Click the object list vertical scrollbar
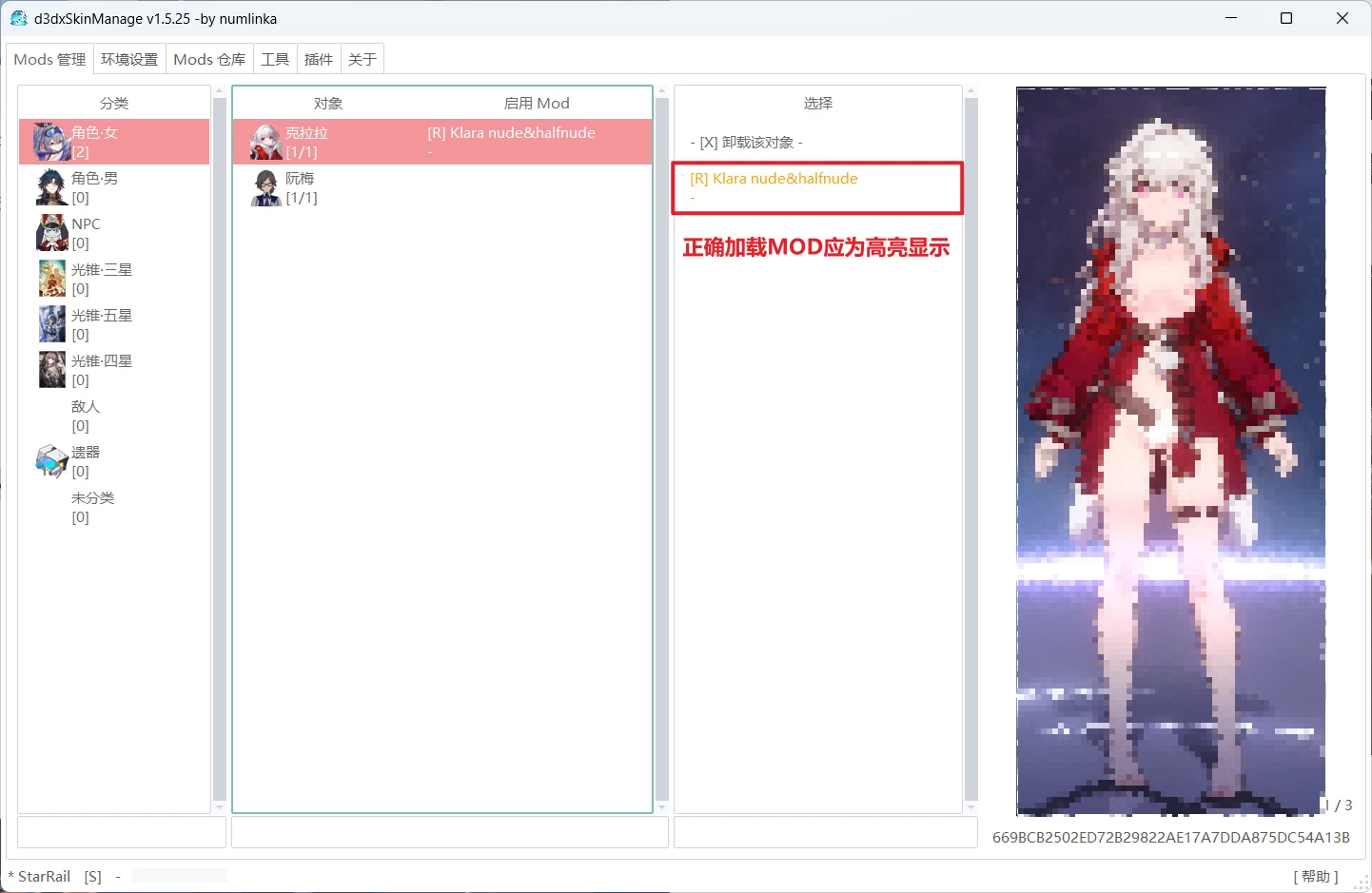1372x893 pixels. [x=662, y=449]
